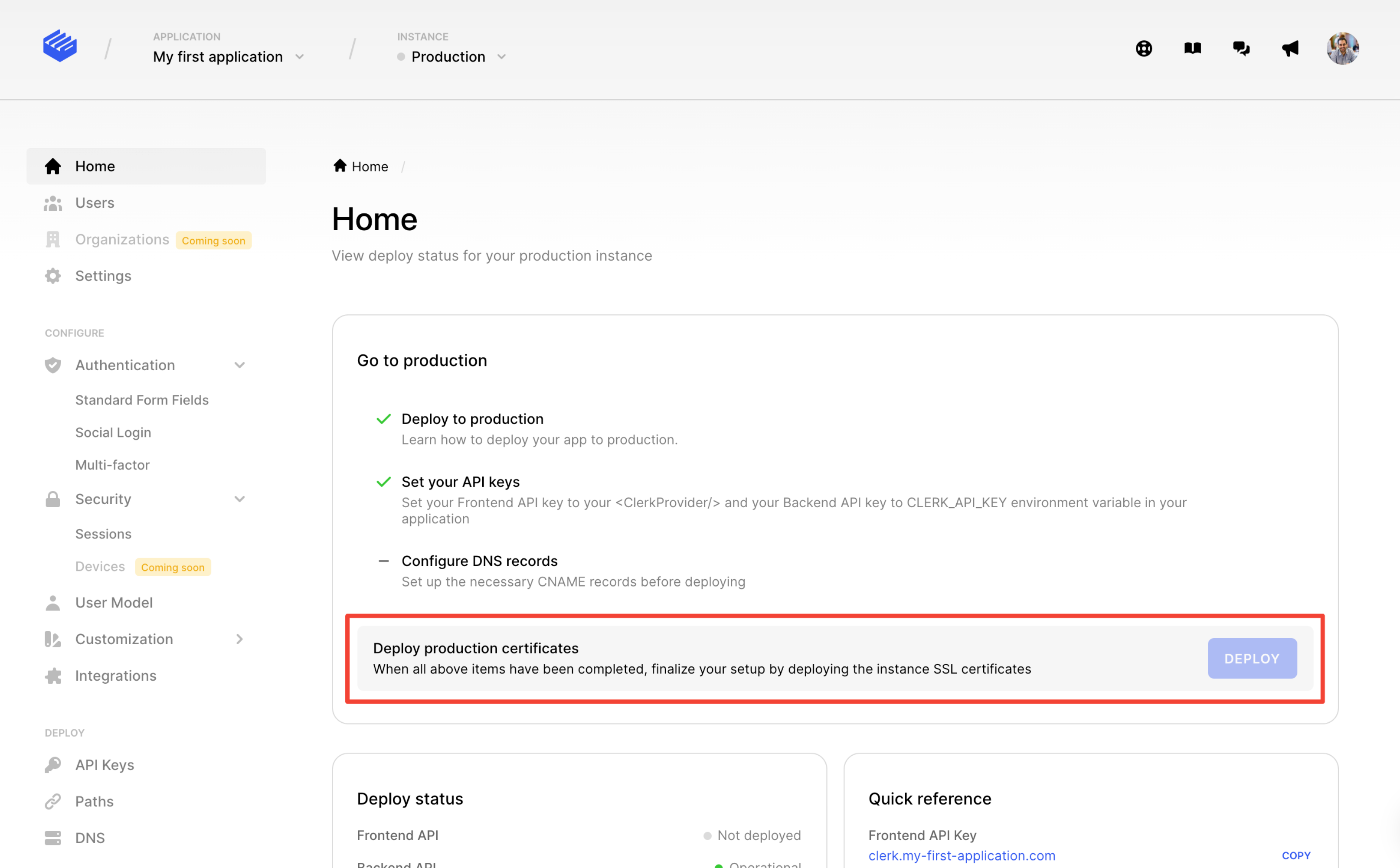
Task: Copy the Frontend API Key
Action: (x=1295, y=855)
